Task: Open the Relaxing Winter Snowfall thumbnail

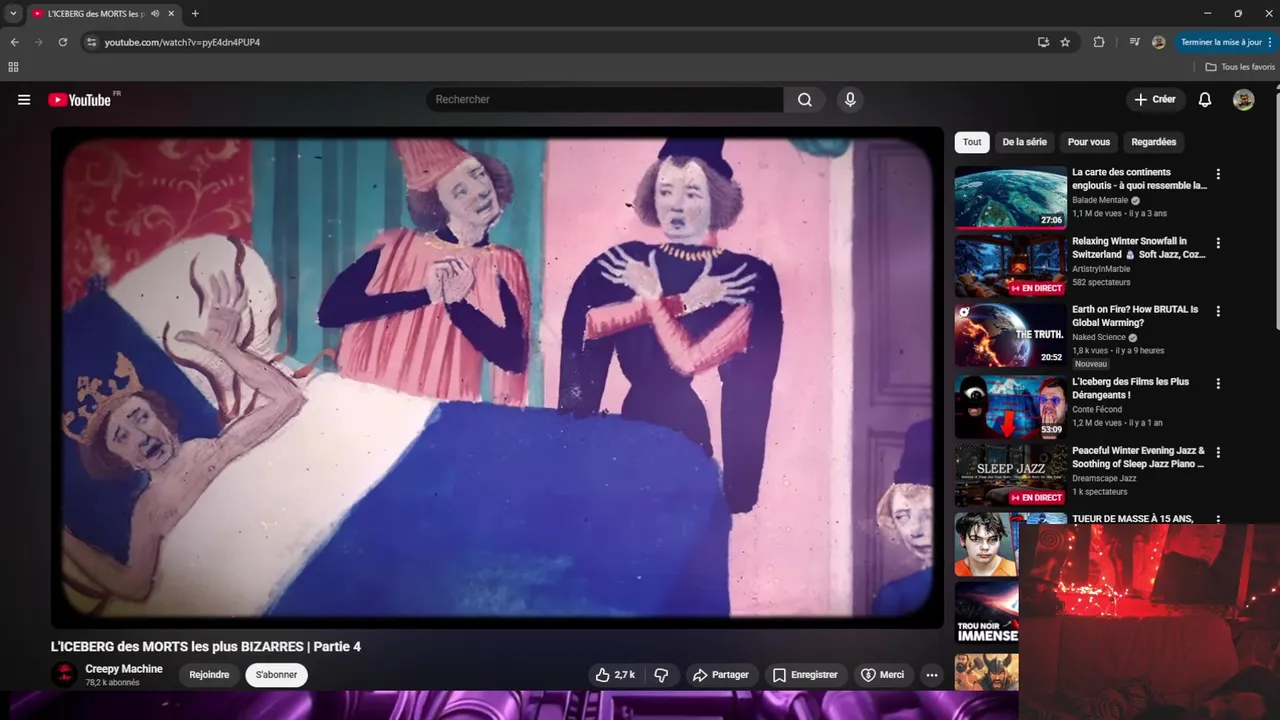Action: pyautogui.click(x=1010, y=266)
